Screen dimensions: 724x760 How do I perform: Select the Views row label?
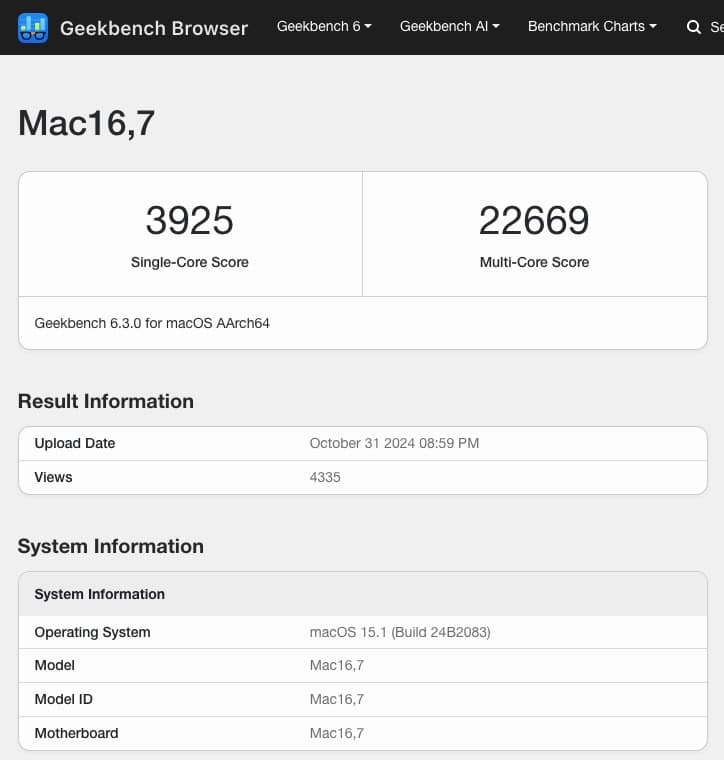53,477
